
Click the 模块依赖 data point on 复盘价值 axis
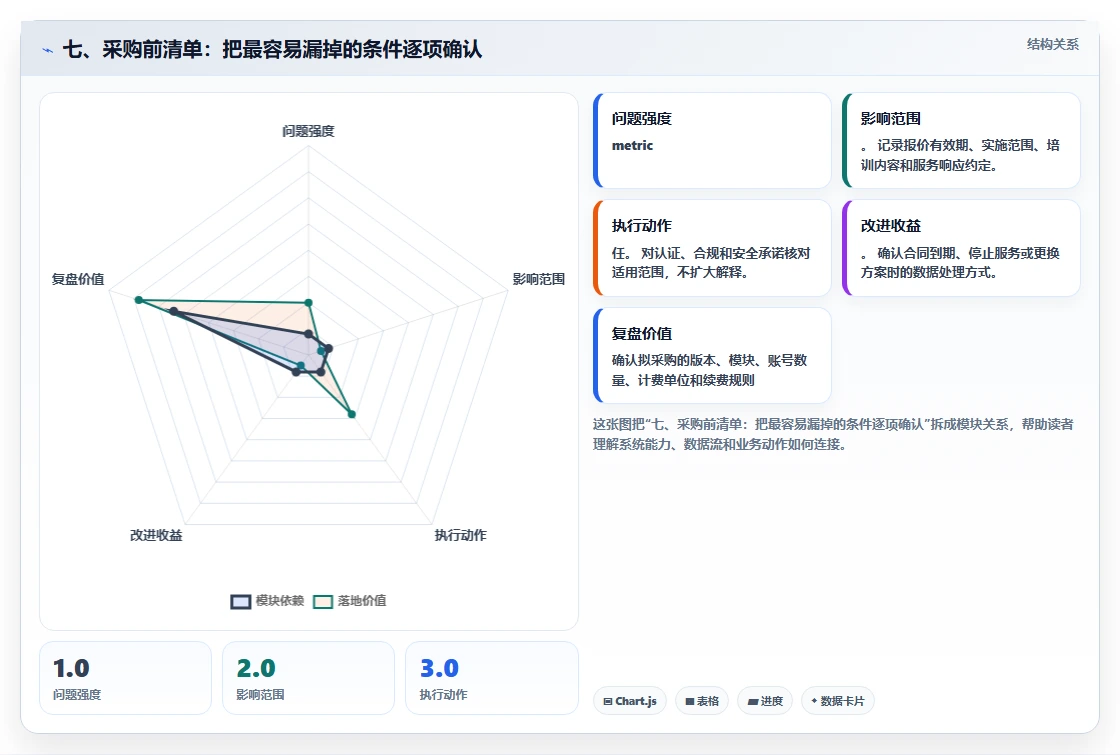pyautogui.click(x=173, y=311)
